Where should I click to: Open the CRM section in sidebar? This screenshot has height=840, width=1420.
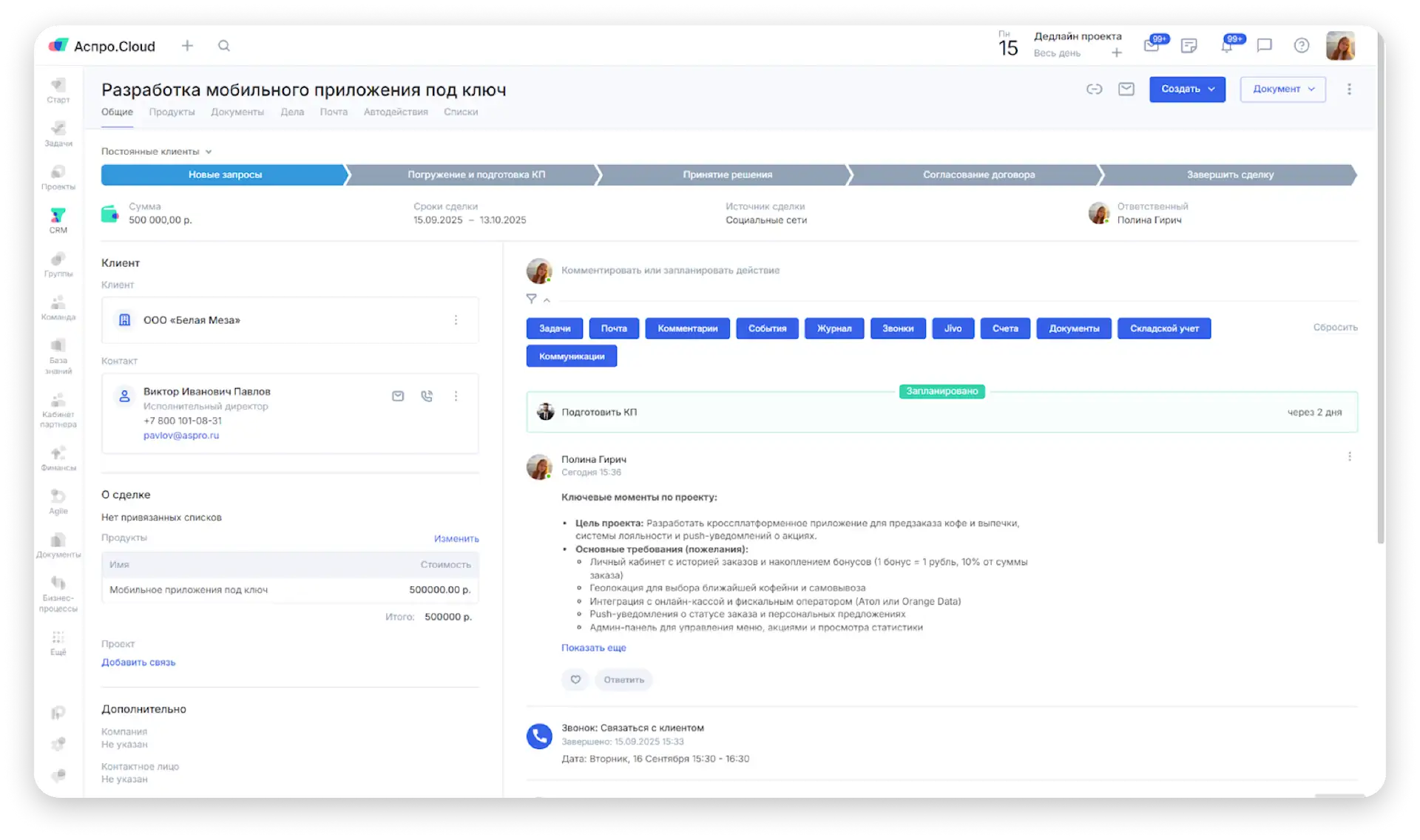coord(58,220)
